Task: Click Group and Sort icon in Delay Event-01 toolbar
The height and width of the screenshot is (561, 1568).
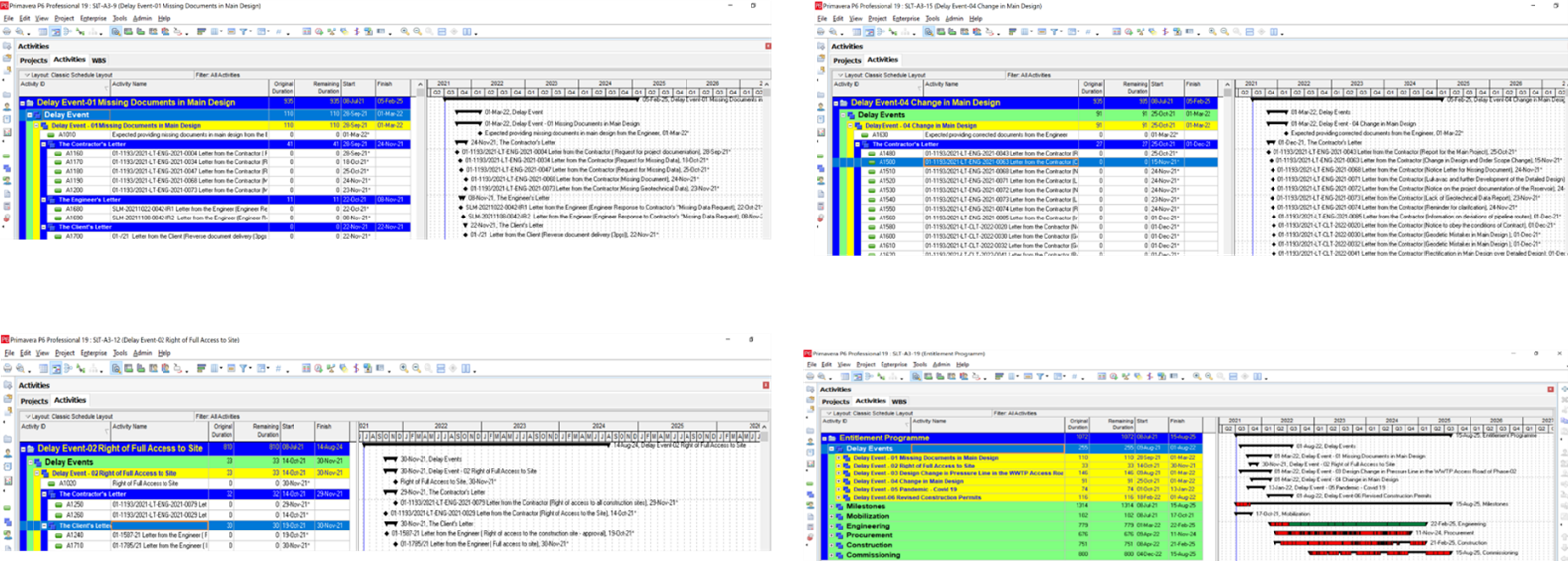Action: point(201,31)
